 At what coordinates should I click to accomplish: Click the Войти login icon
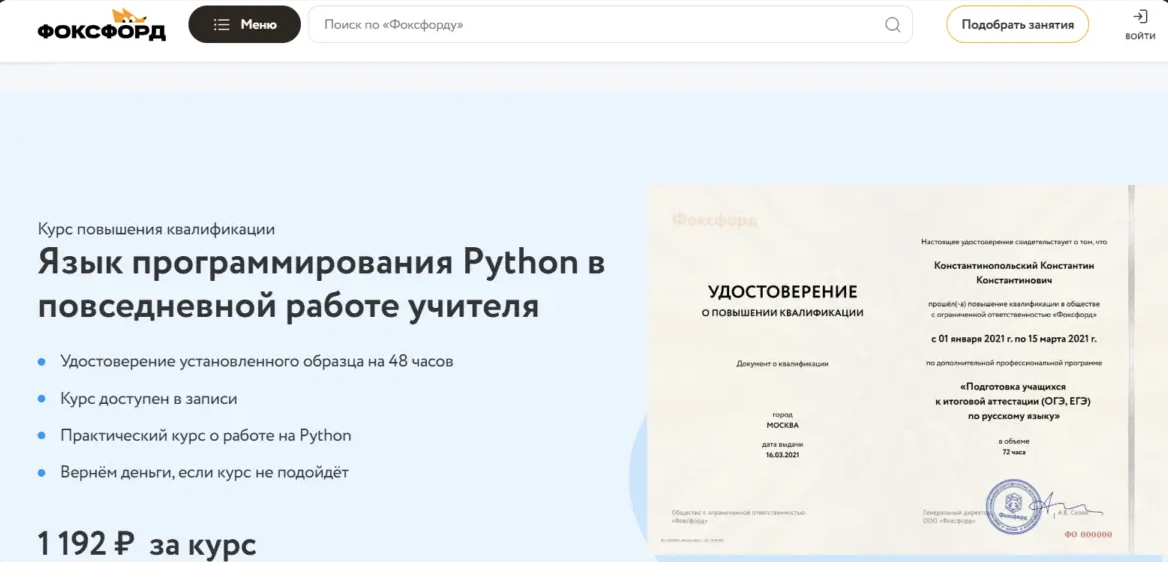click(1140, 25)
